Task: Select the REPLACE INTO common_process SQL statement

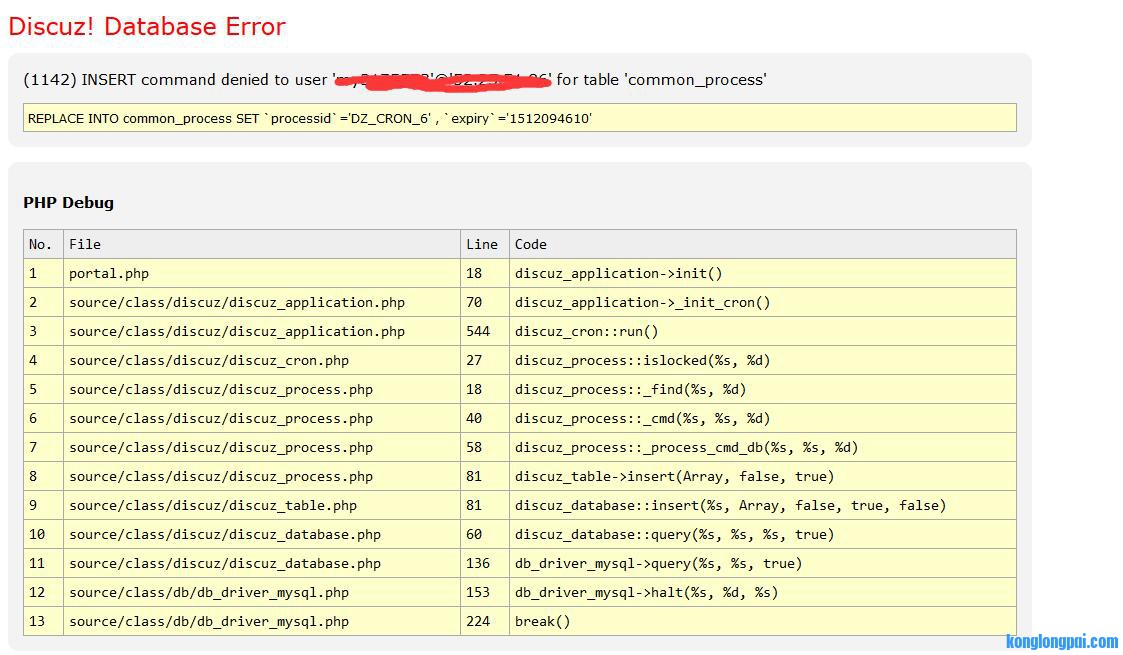Action: 519,118
